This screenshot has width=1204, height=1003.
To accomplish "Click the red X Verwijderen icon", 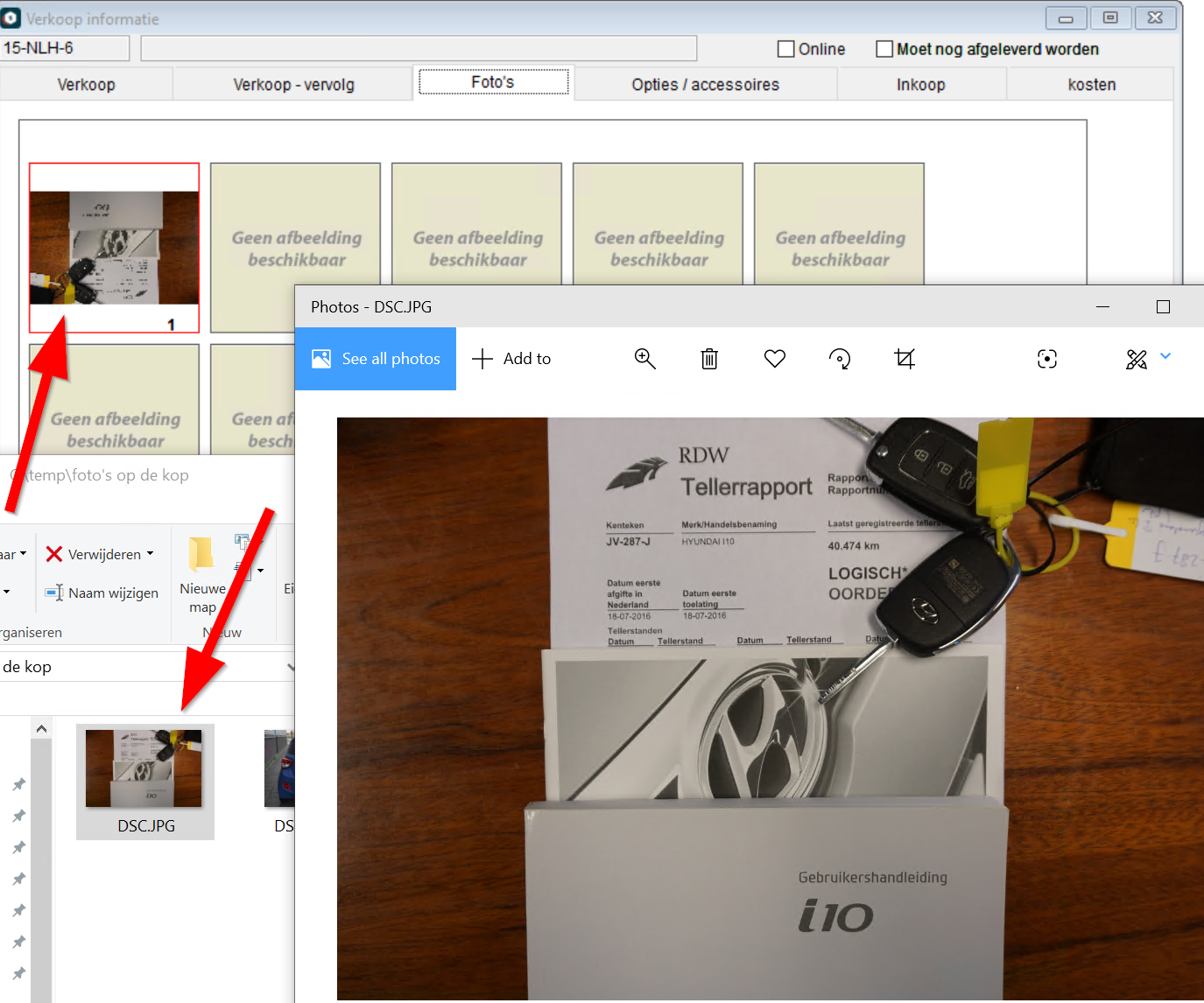I will [x=54, y=554].
